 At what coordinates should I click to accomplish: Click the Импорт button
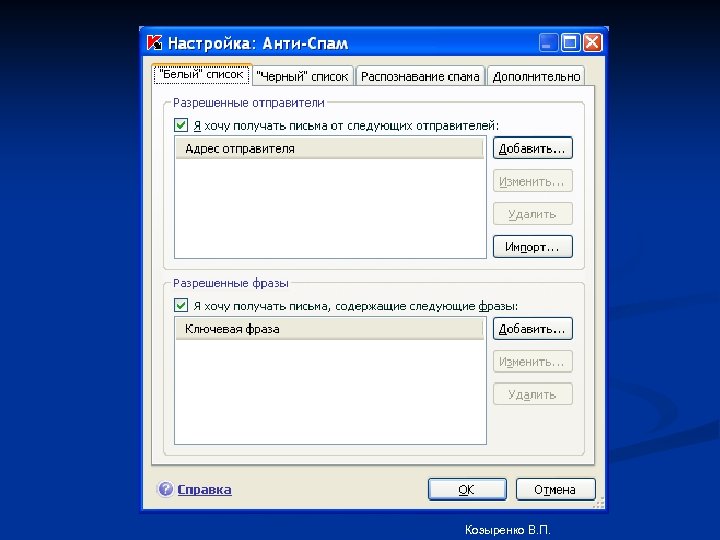(x=533, y=247)
